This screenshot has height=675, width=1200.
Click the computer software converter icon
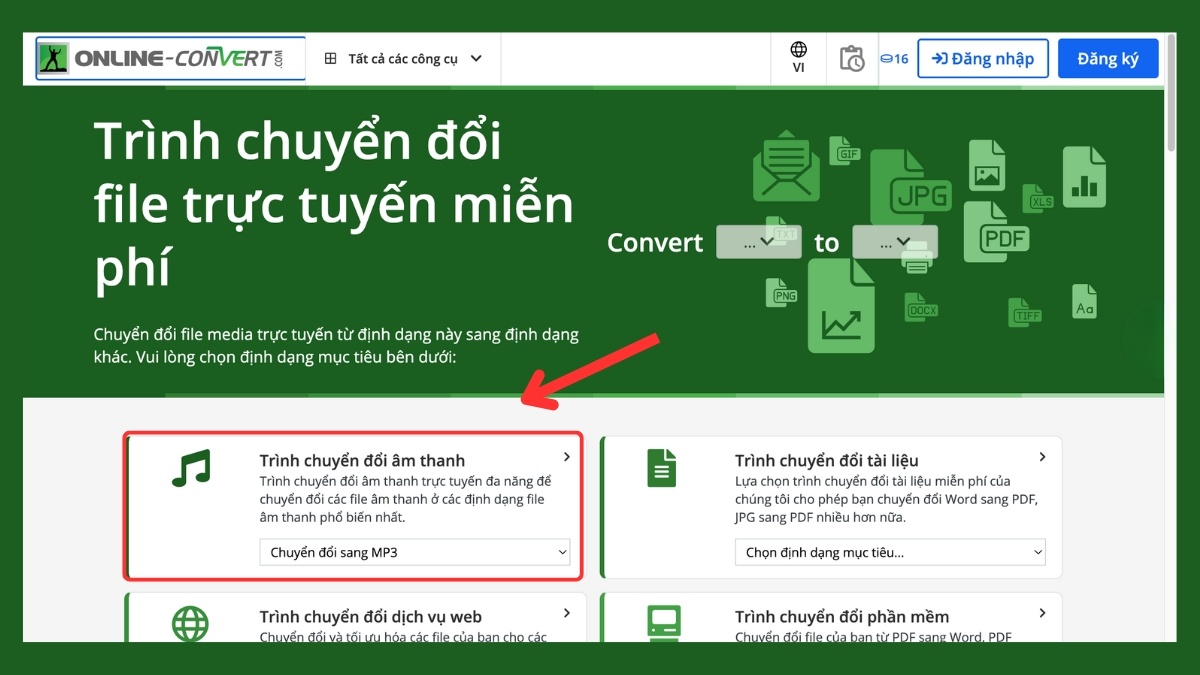[664, 622]
